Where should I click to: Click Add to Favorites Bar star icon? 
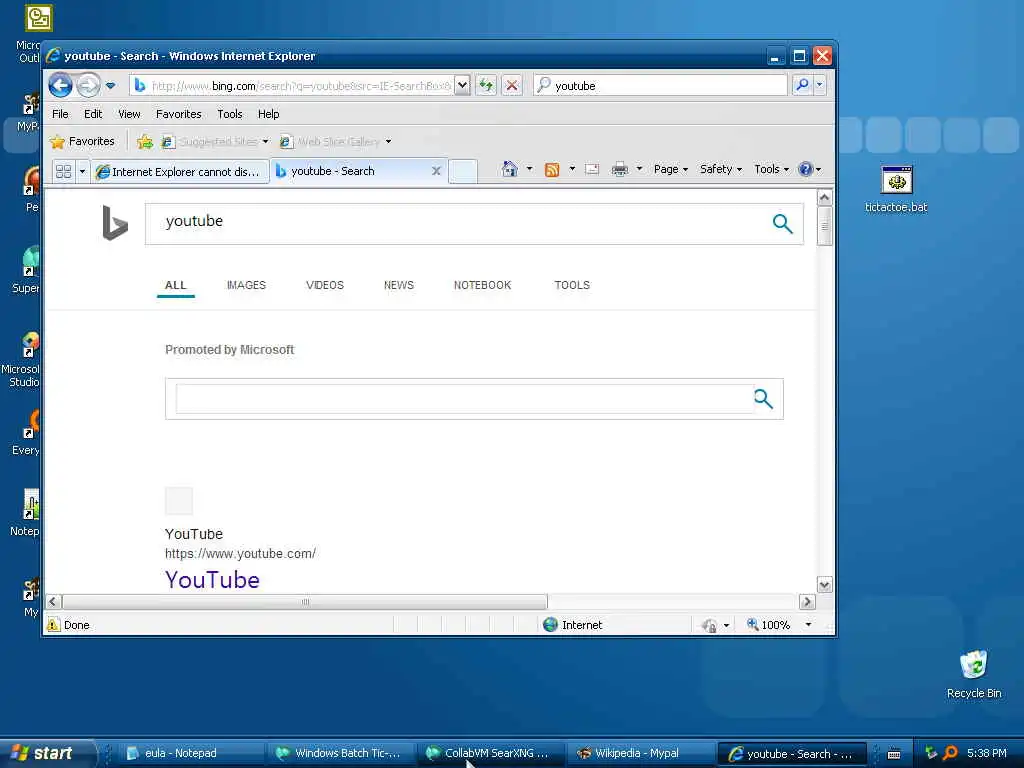click(145, 142)
